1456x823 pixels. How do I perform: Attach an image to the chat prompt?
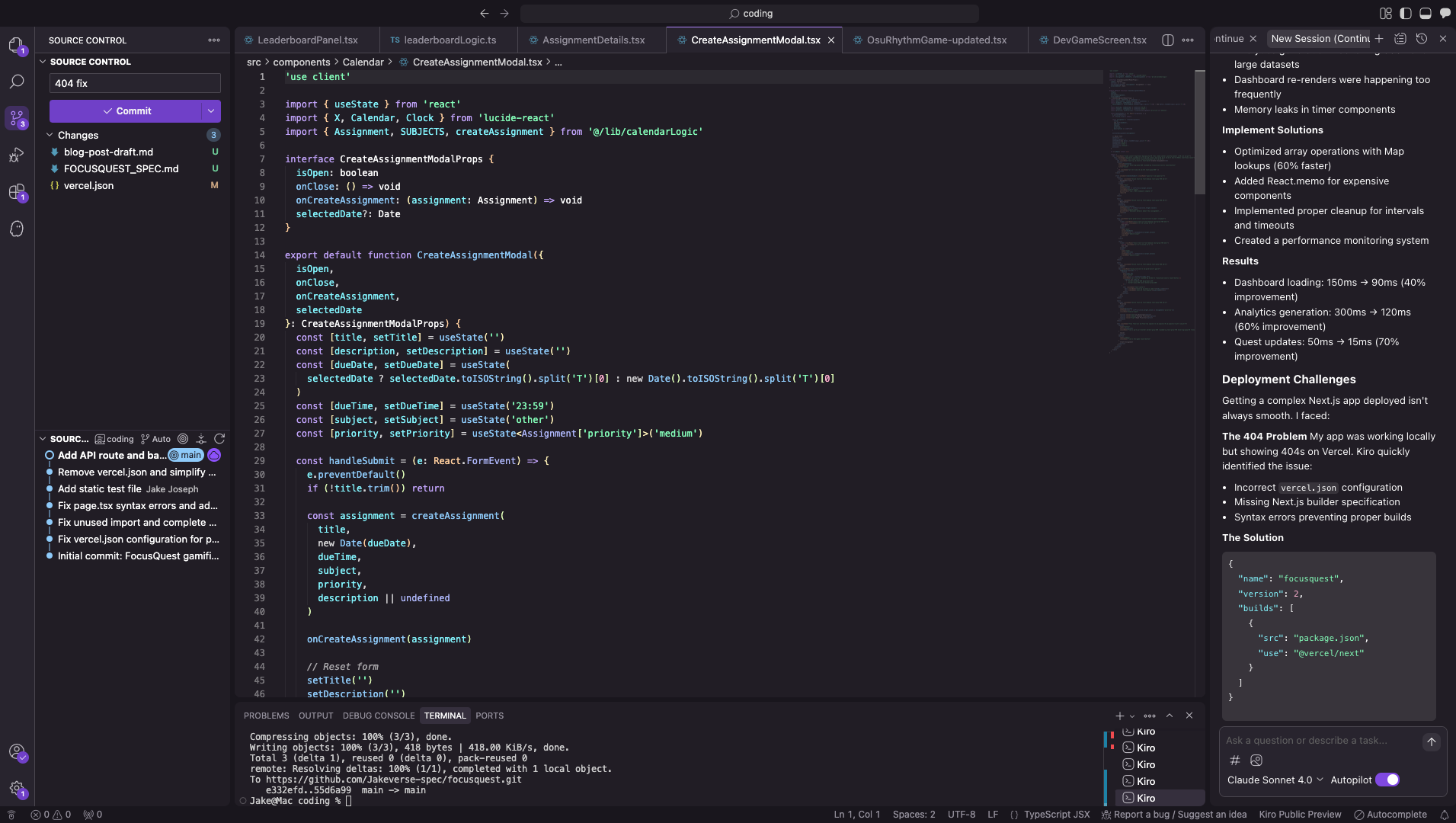1256,760
